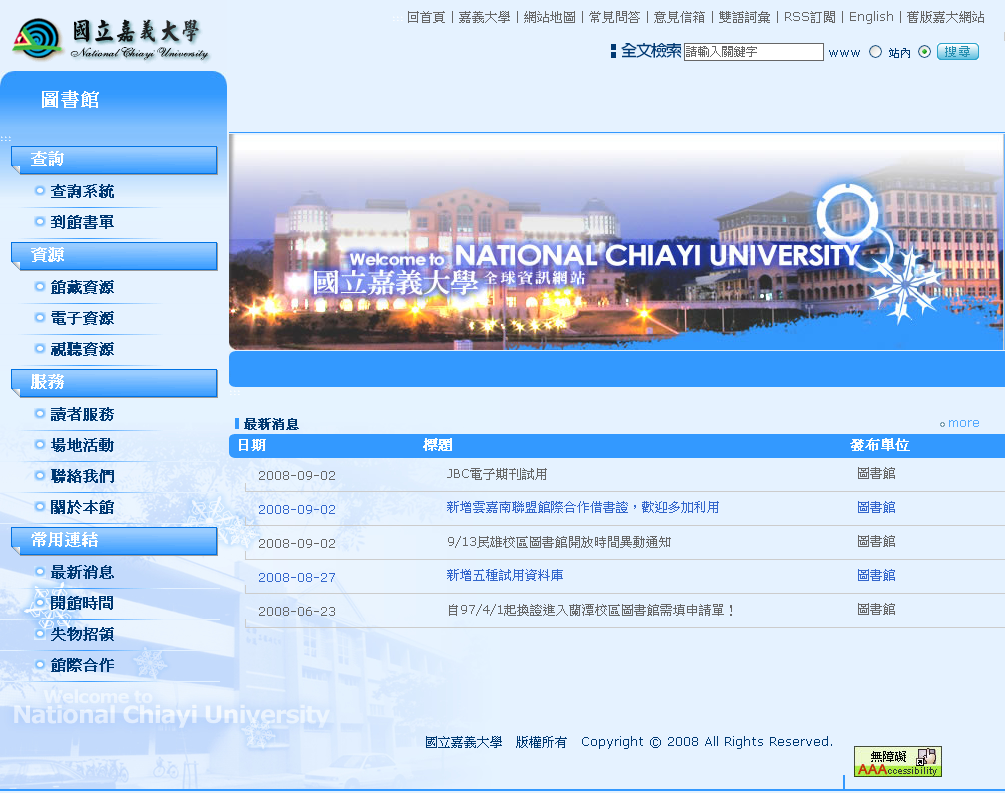Open the 自97/4/1起換證進入蘭潭校區 news item
This screenshot has height=793, width=1005.
(590, 610)
